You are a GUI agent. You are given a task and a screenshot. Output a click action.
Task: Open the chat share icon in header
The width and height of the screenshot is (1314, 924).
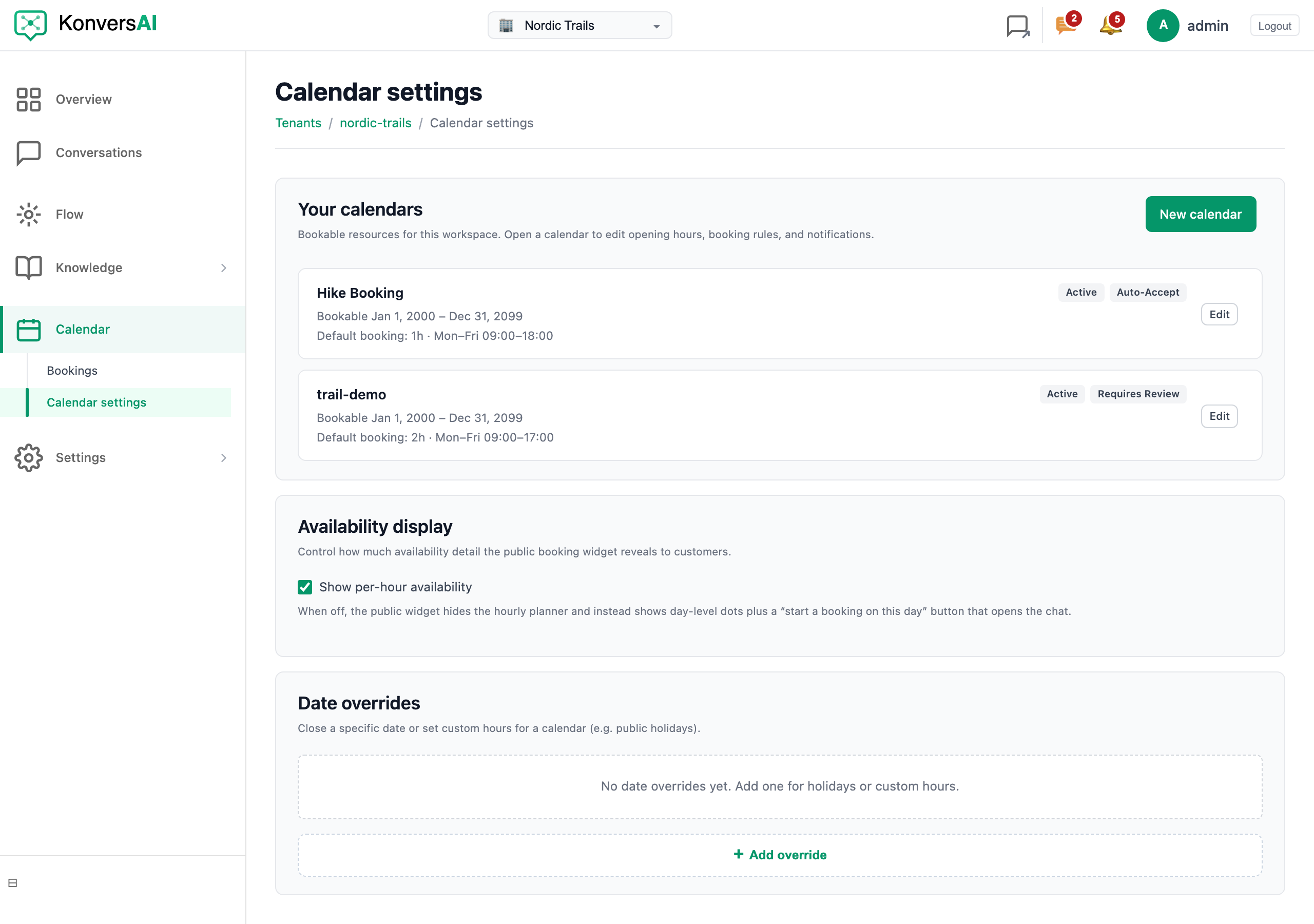[1017, 26]
